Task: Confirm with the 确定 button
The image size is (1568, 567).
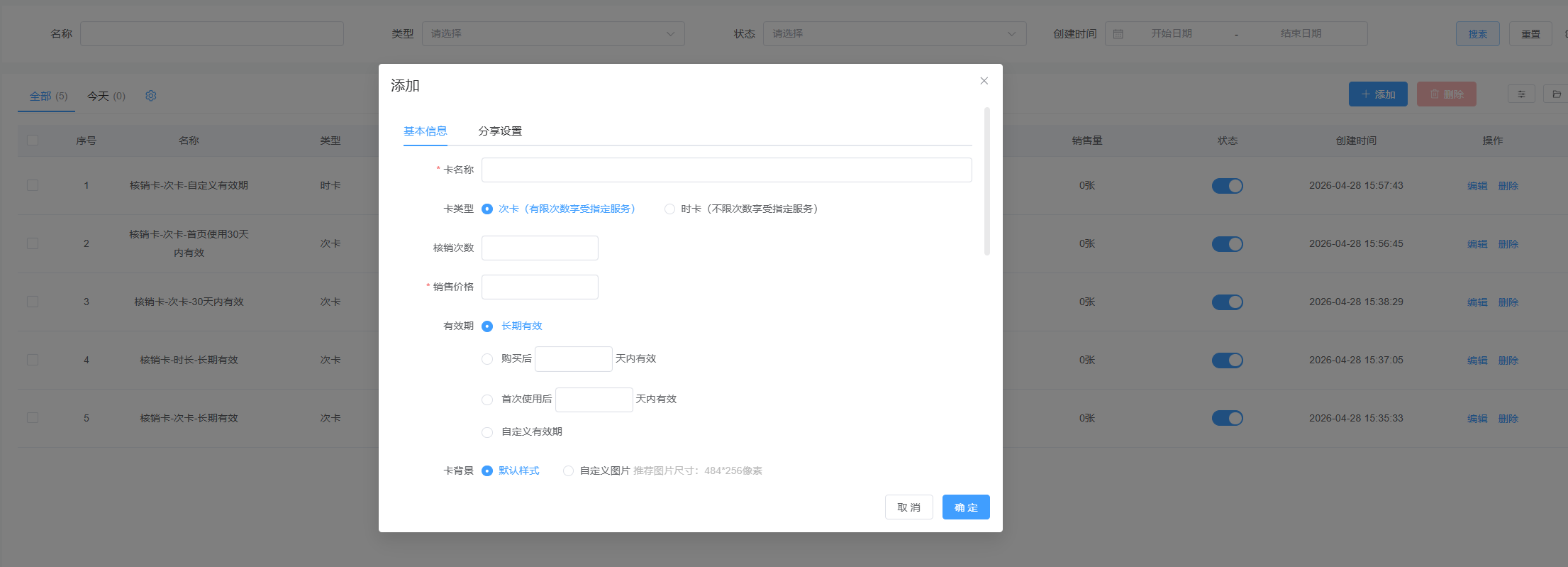Action: pos(966,507)
